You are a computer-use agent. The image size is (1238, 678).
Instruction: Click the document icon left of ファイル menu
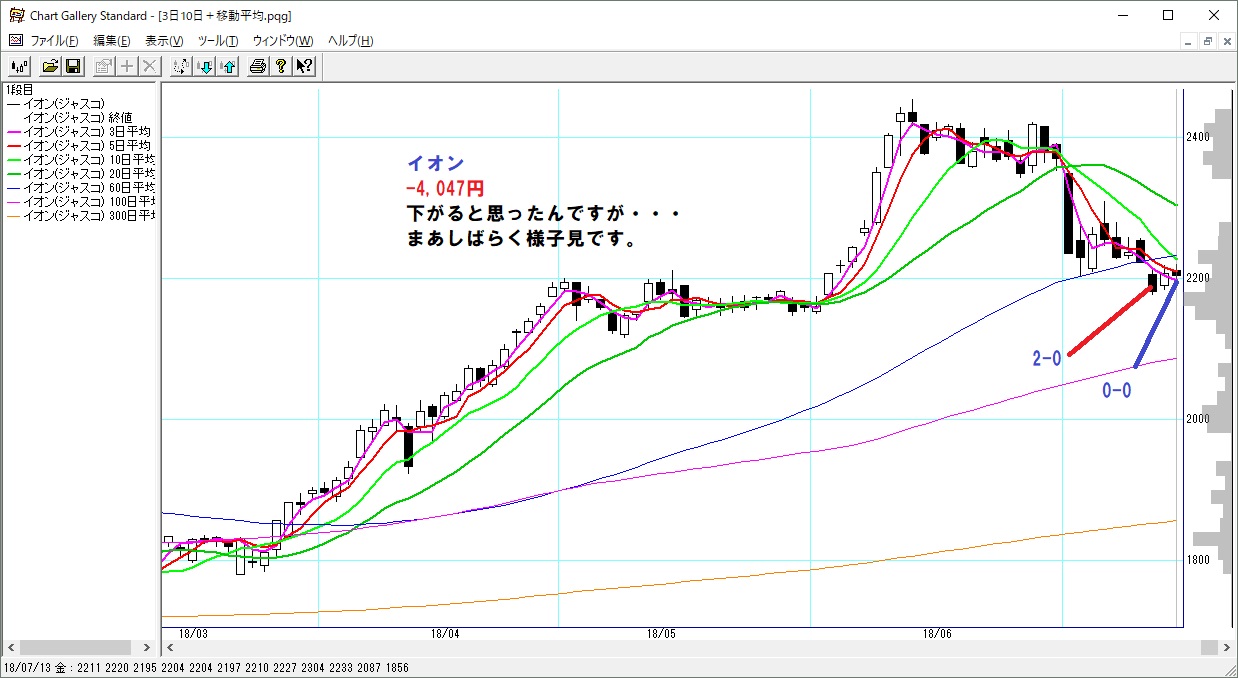click(x=15, y=41)
